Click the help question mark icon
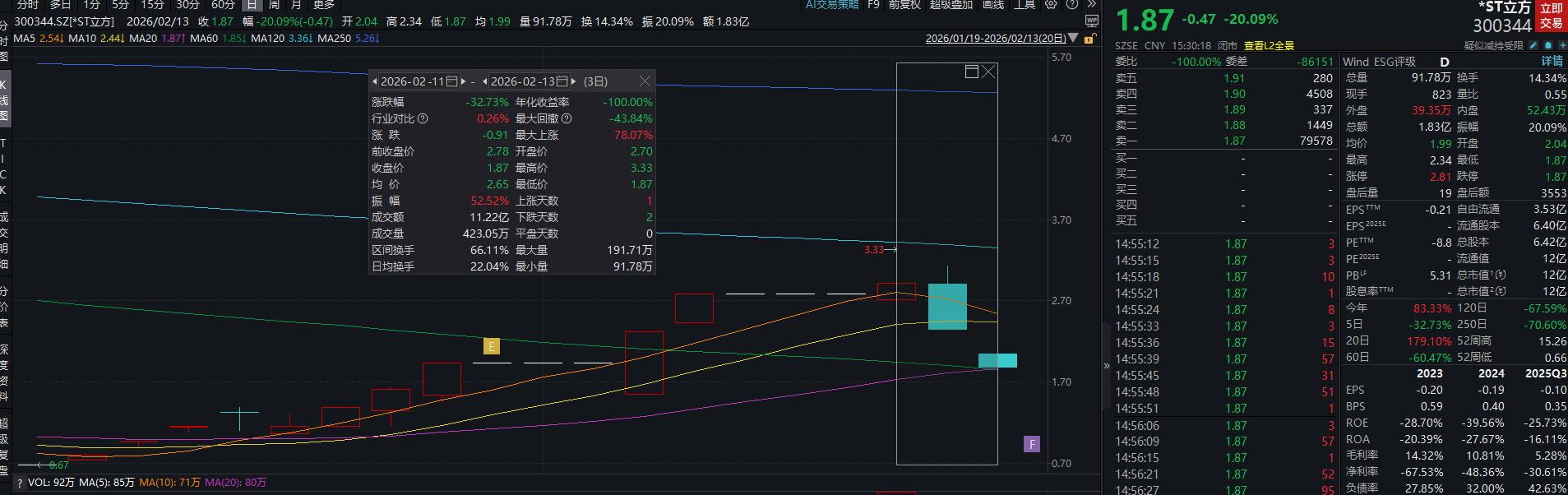1568x495 pixels. click(x=1071, y=4)
